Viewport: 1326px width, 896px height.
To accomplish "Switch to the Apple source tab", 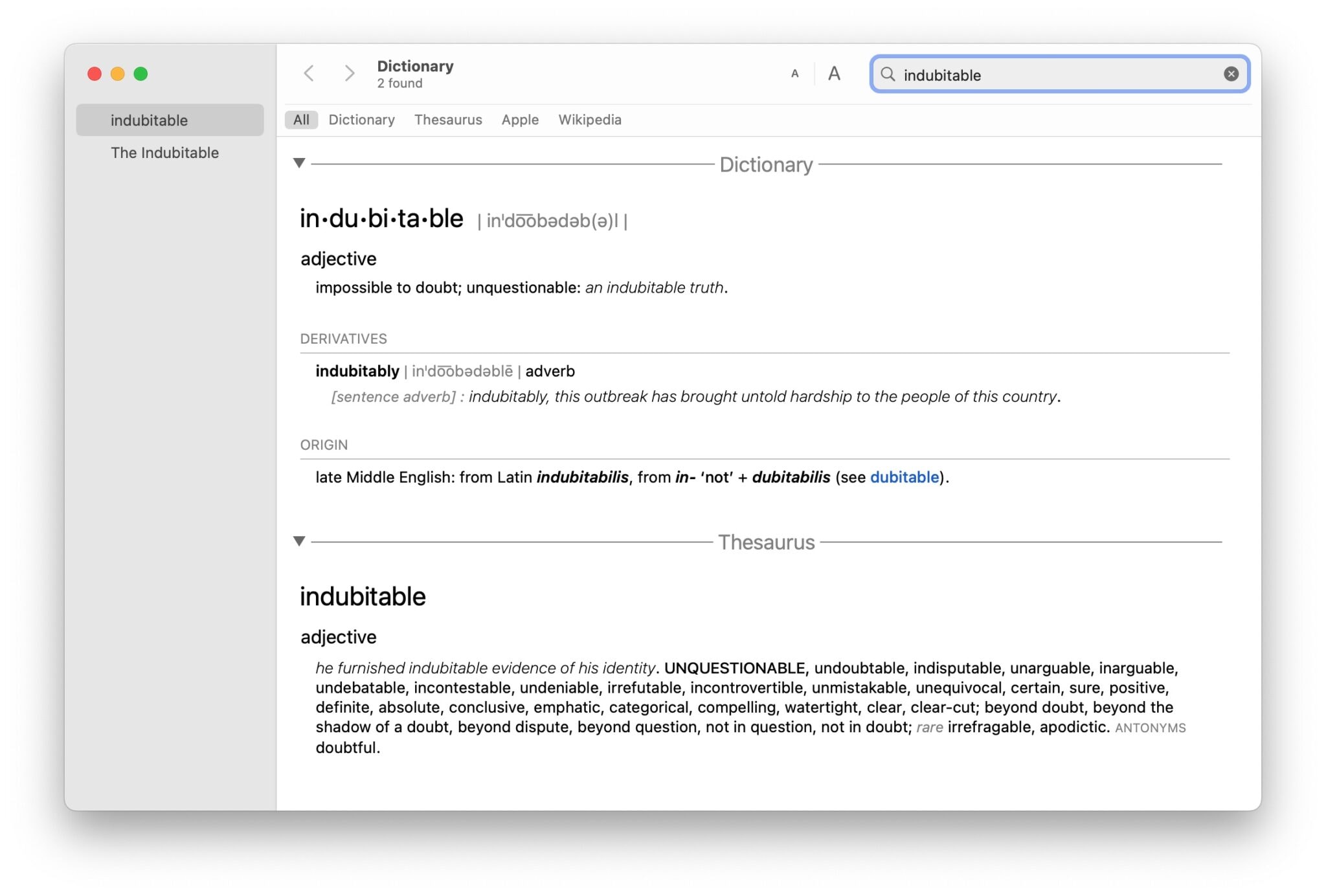I will 520,120.
